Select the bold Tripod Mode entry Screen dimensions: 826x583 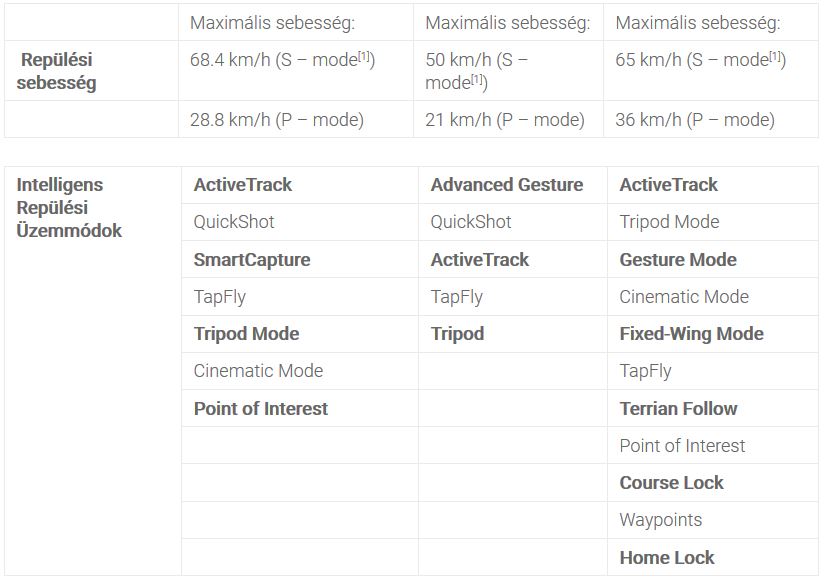[246, 334]
